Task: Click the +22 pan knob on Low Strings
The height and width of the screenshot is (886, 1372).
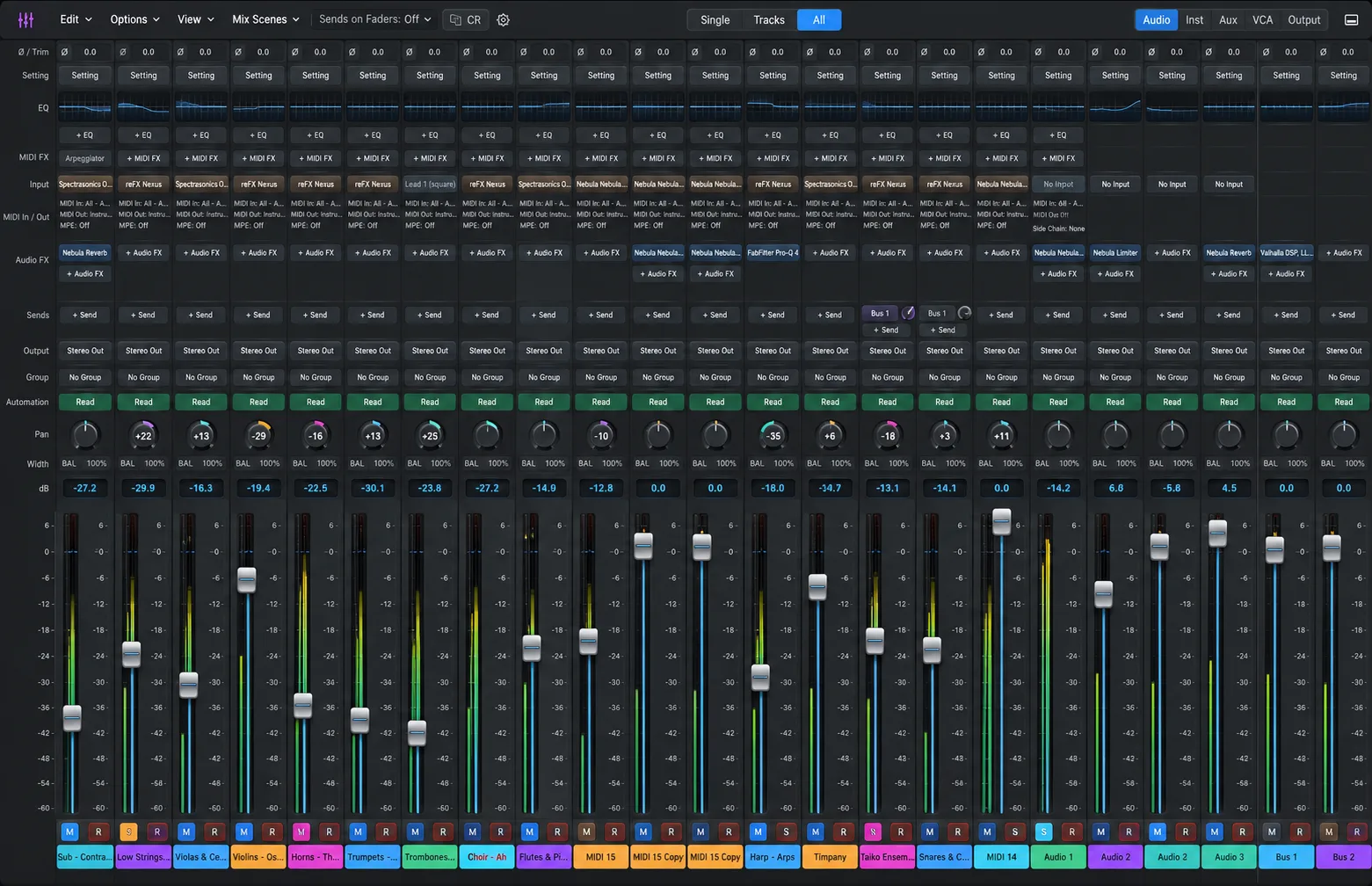Action: pyautogui.click(x=143, y=435)
